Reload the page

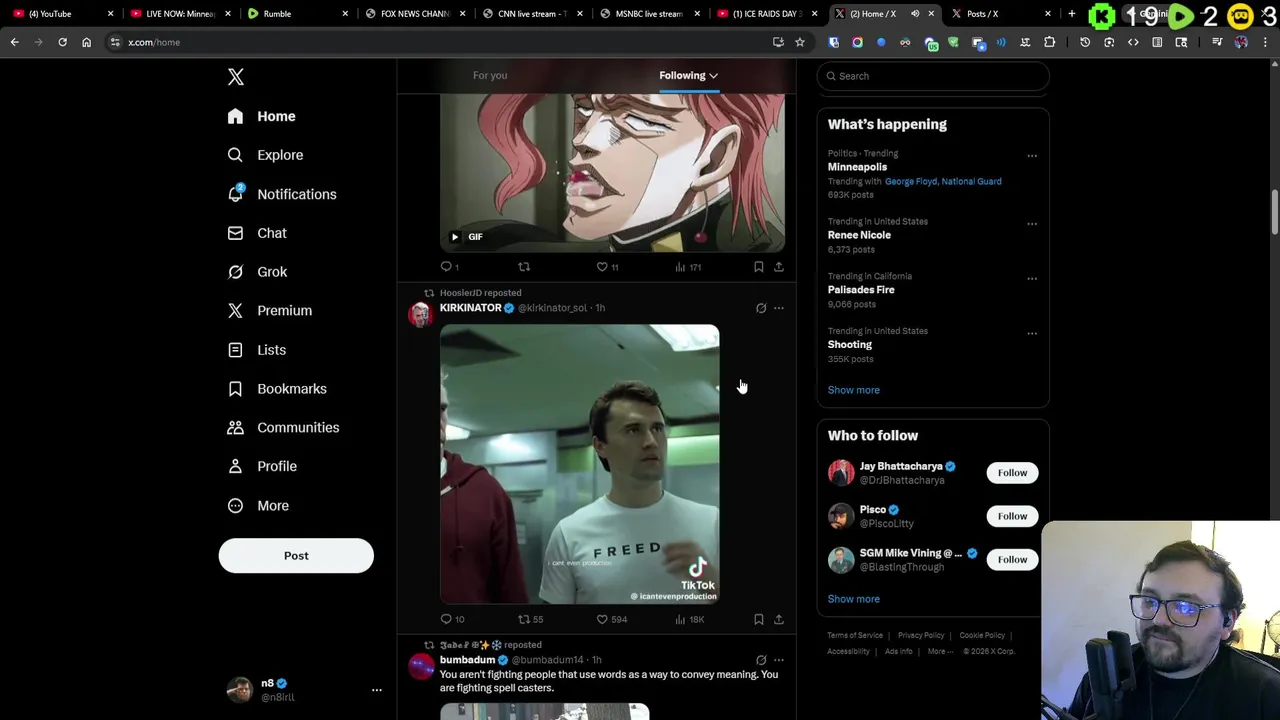tap(62, 42)
